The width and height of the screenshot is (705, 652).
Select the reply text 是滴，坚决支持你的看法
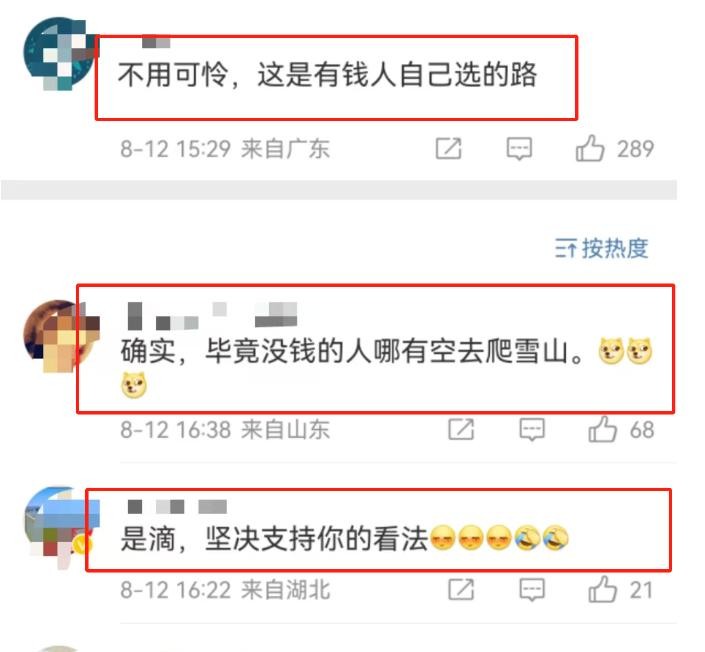(x=274, y=538)
